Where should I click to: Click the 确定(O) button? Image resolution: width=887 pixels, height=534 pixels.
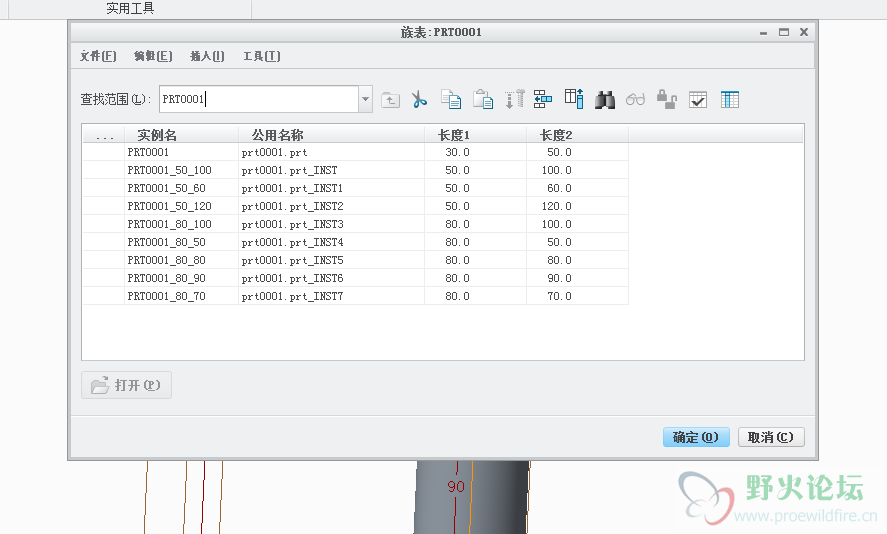[696, 437]
